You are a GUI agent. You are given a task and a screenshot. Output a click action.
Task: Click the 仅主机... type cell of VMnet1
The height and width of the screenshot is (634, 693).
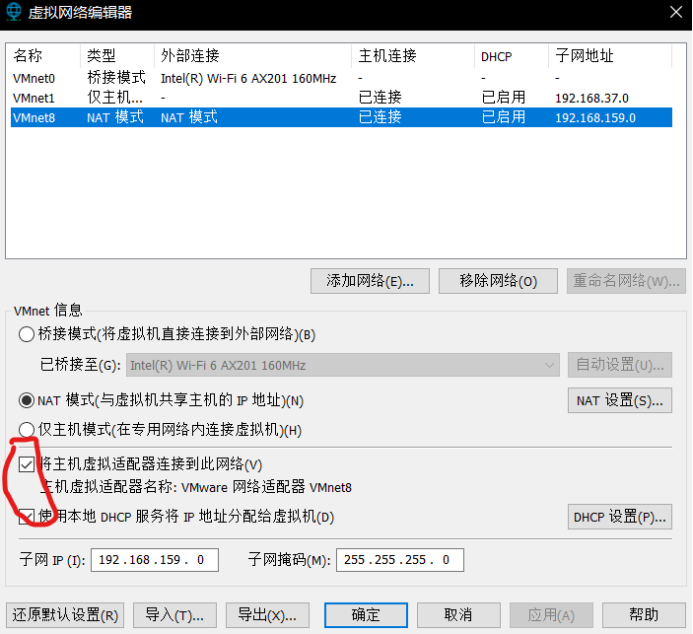pyautogui.click(x=115, y=97)
